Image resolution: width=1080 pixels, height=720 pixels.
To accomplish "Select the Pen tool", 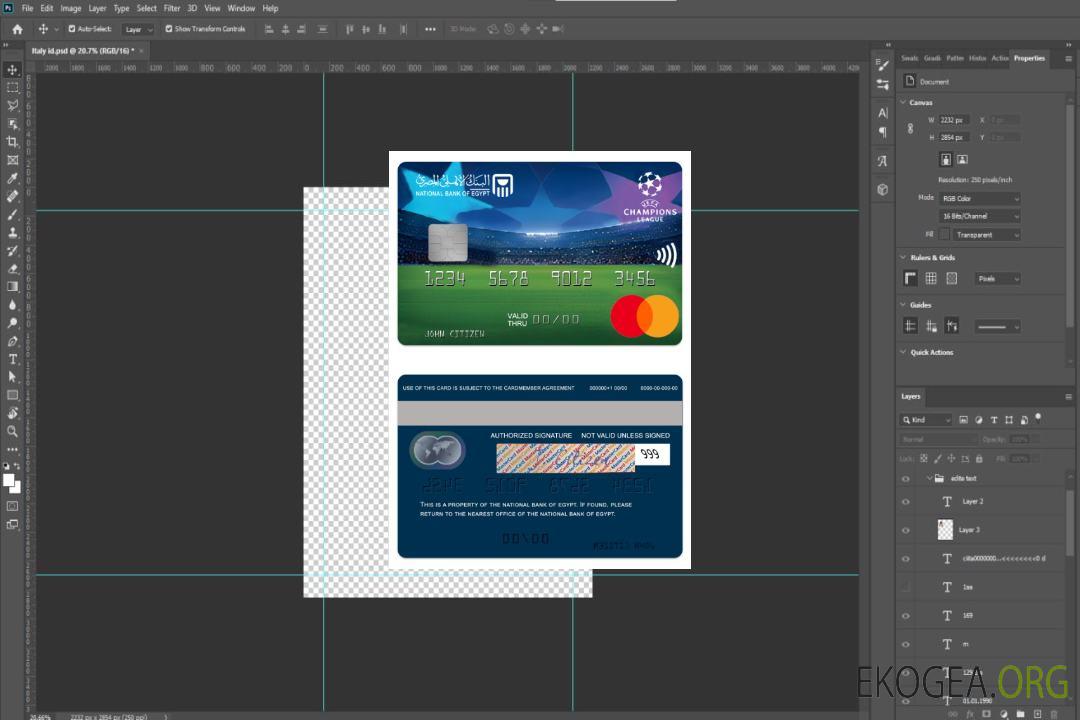I will [12, 341].
